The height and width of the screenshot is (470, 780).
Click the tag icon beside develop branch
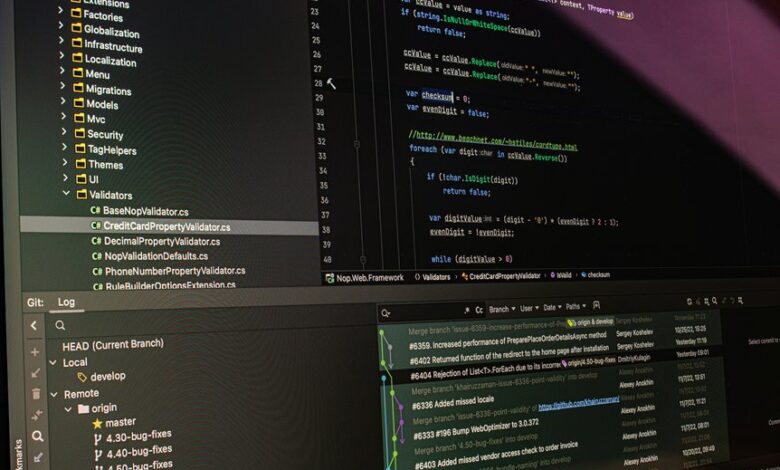coord(83,376)
